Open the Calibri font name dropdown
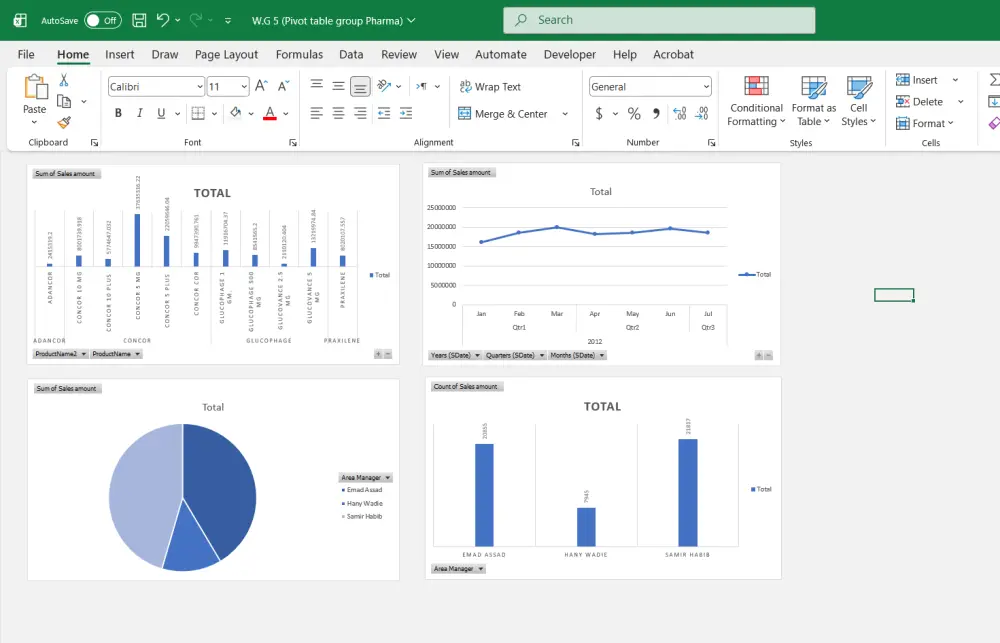Image resolution: width=1000 pixels, height=643 pixels. point(200,87)
